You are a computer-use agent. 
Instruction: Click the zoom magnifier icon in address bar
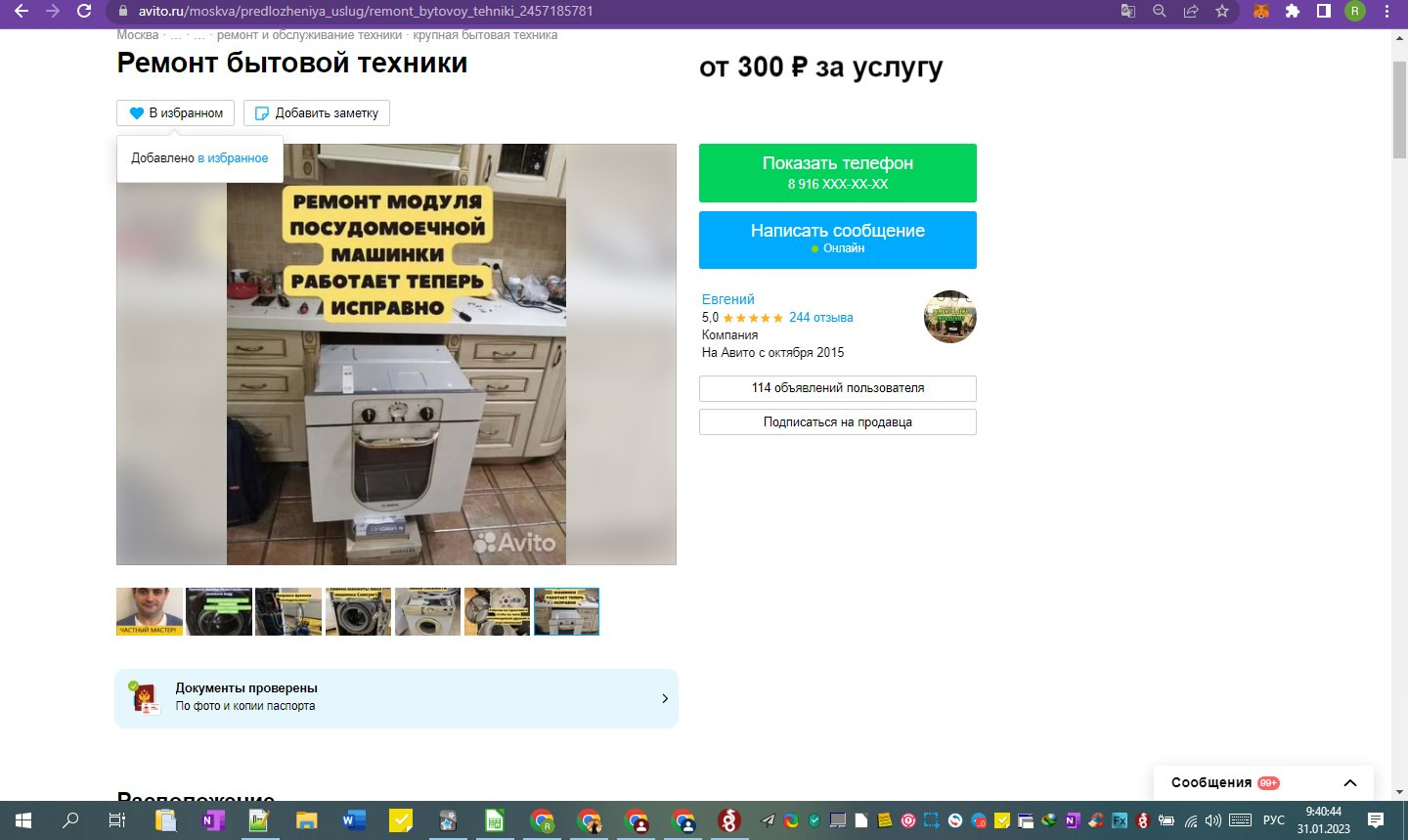click(x=1160, y=11)
